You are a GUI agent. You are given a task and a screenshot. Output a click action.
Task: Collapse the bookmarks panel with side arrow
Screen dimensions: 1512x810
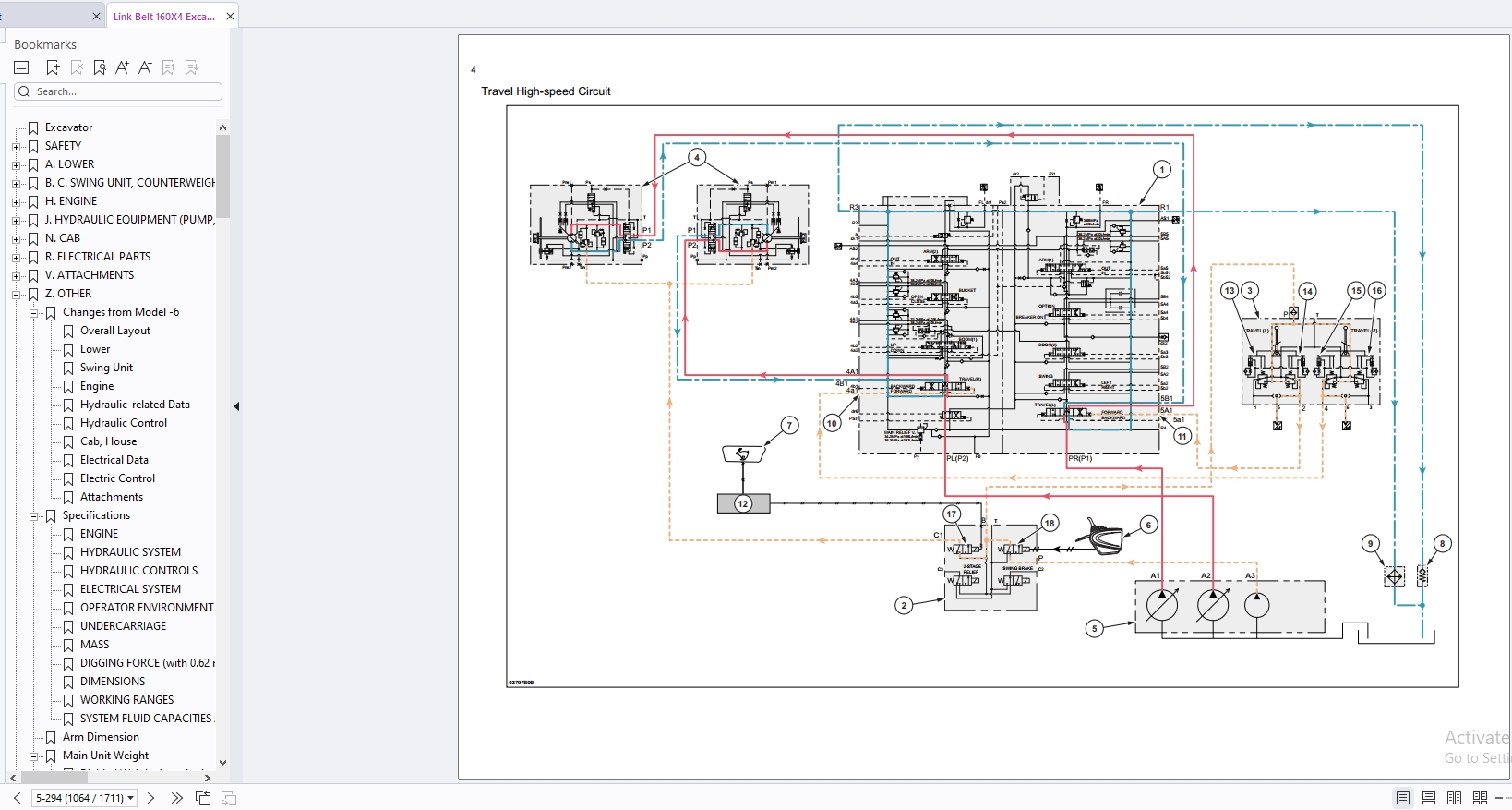236,406
